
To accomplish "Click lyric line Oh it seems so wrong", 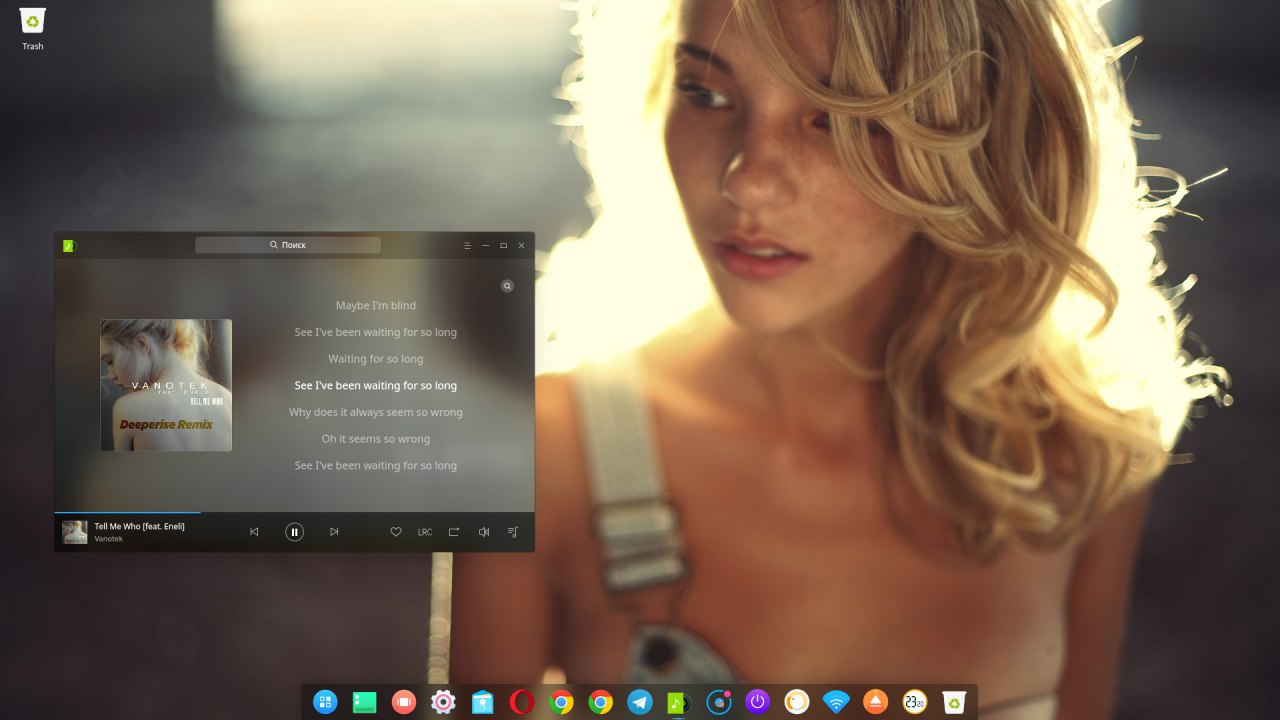I will (x=376, y=439).
